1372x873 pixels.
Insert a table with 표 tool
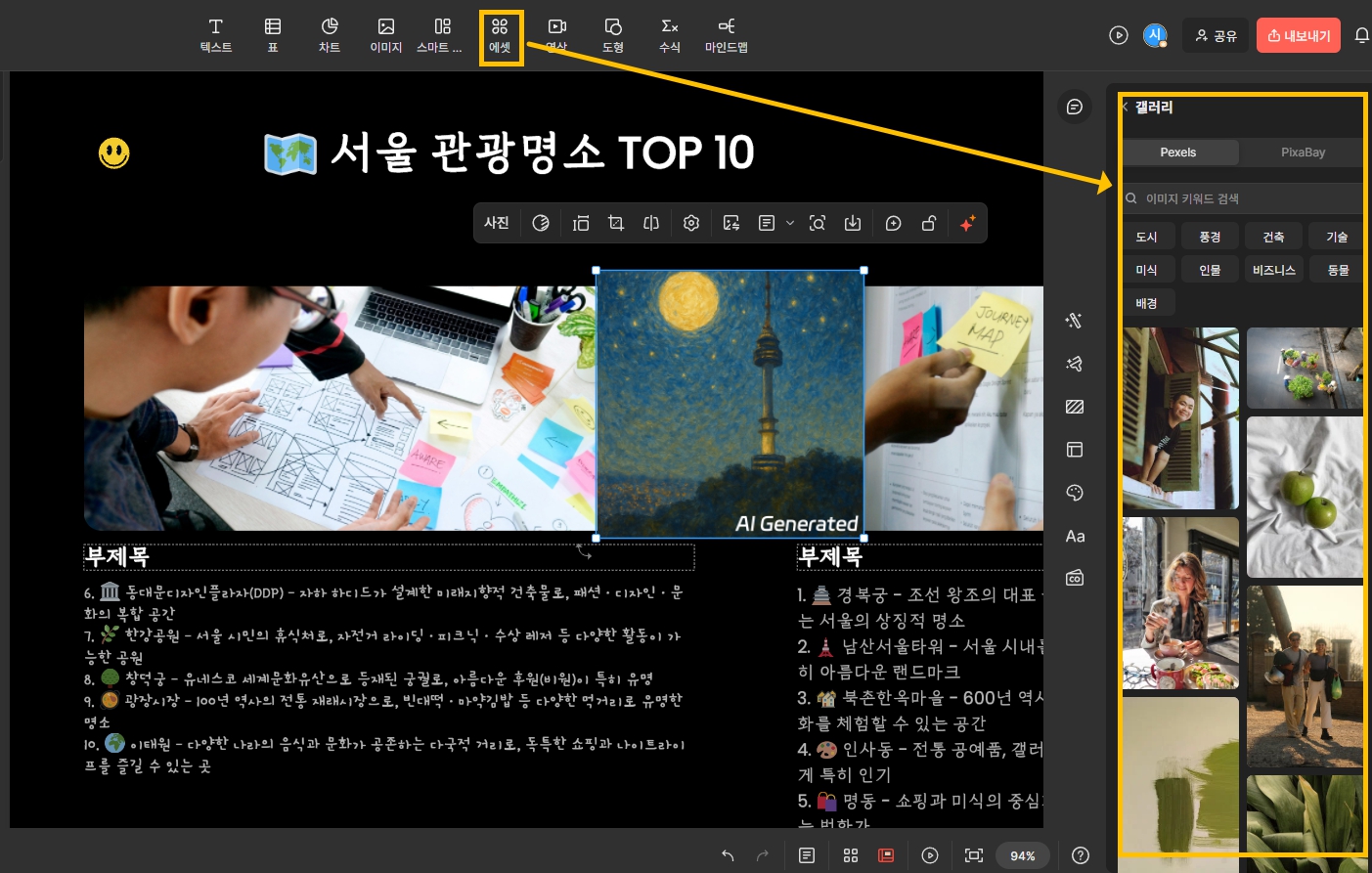(273, 35)
